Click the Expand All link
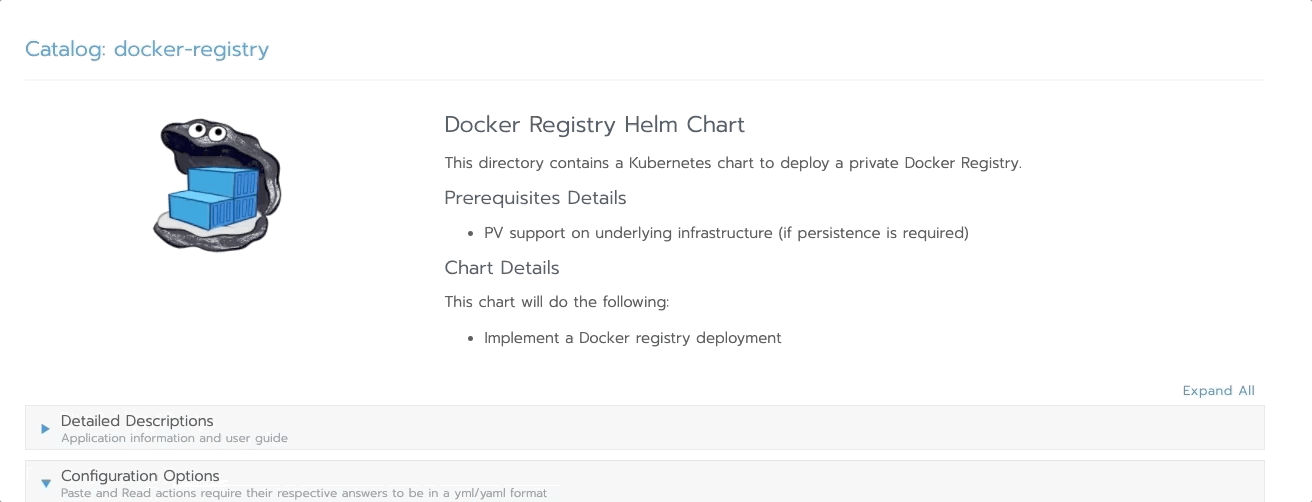The height and width of the screenshot is (502, 1312). coord(1218,391)
